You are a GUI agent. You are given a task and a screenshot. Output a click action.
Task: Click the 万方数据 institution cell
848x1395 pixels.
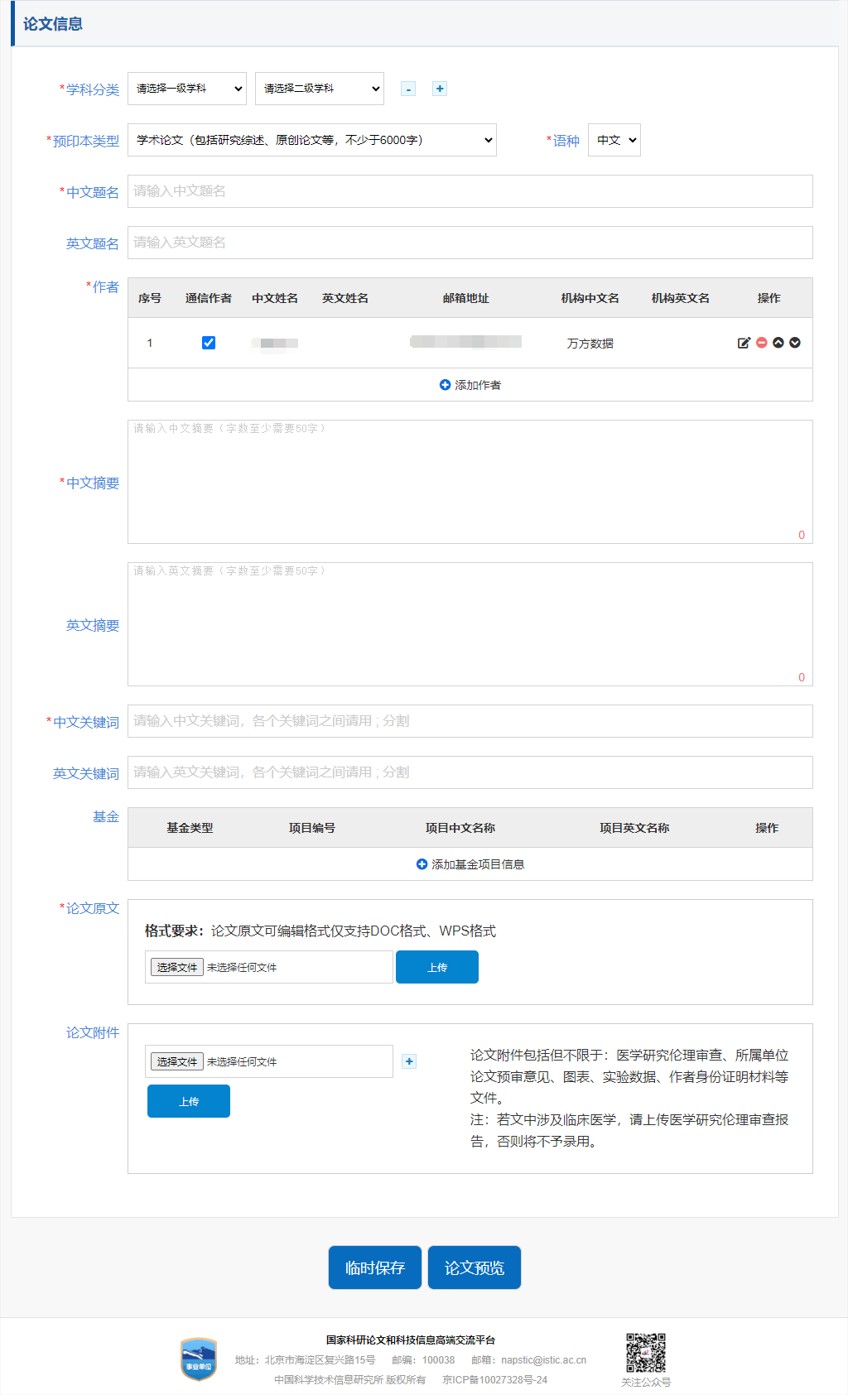point(590,343)
